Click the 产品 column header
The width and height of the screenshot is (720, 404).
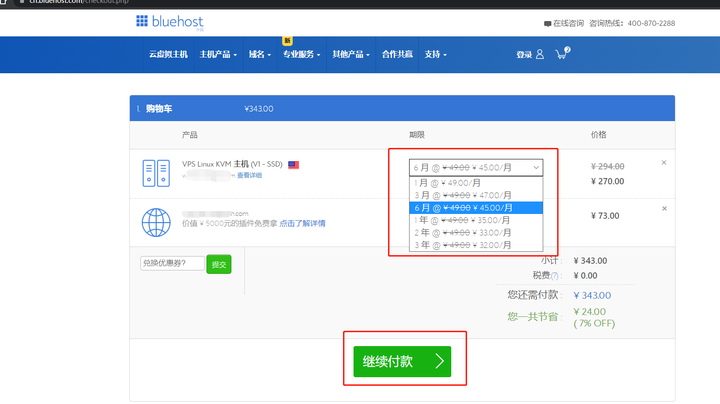point(189,135)
